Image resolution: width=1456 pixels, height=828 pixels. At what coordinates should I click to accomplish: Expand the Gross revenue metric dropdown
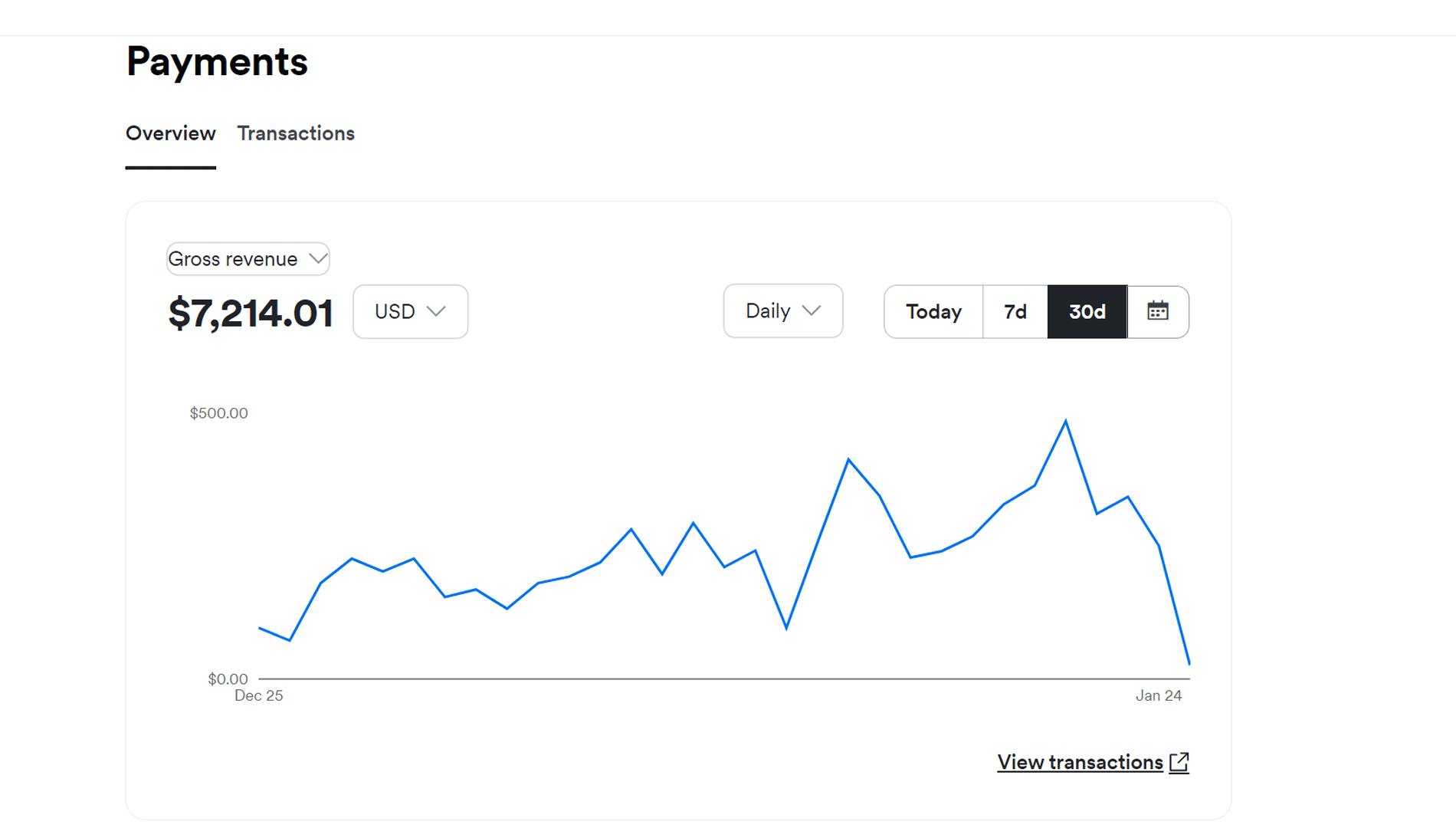click(x=247, y=259)
